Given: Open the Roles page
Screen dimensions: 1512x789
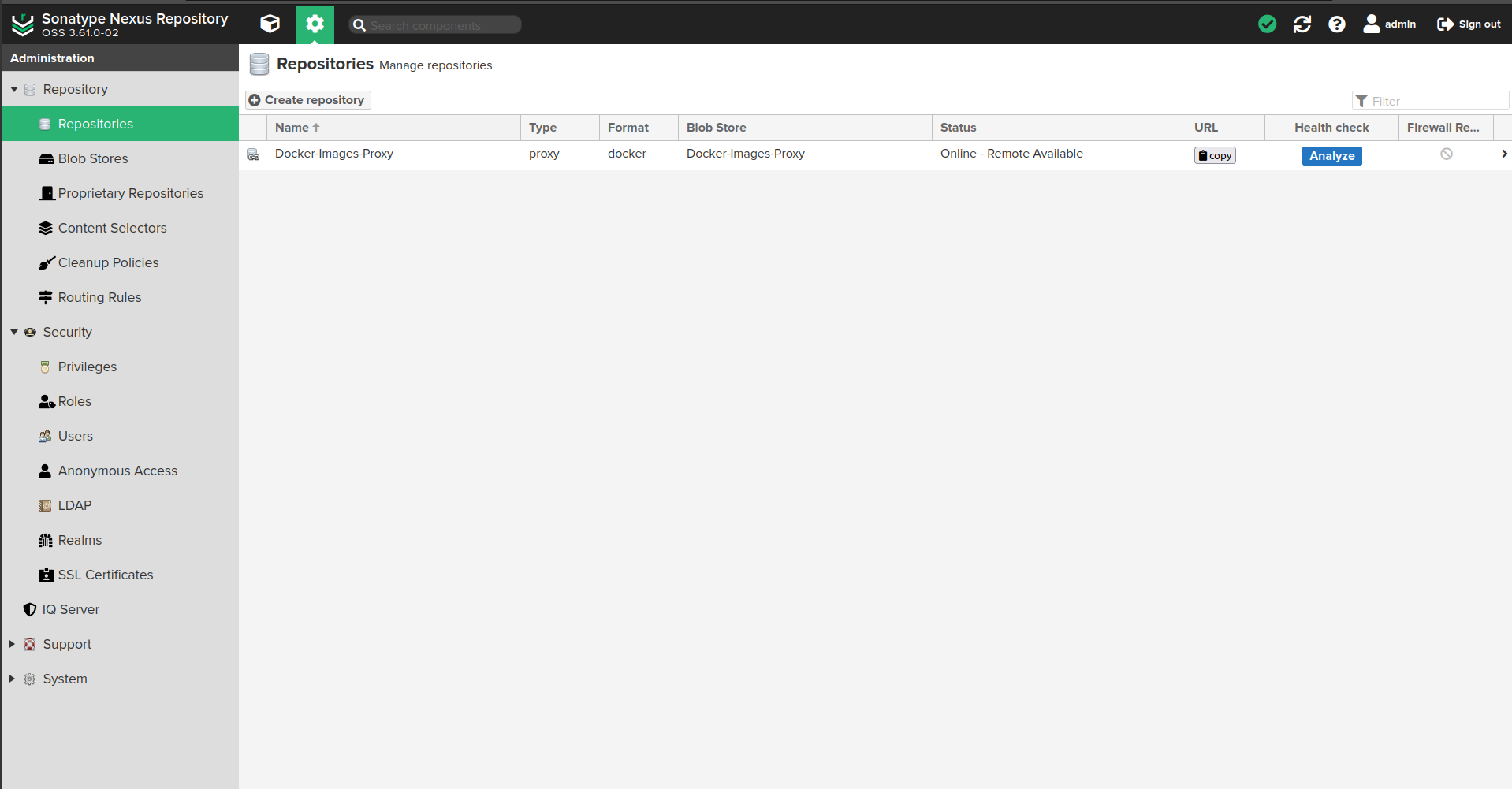Looking at the screenshot, I should (x=121, y=401).
